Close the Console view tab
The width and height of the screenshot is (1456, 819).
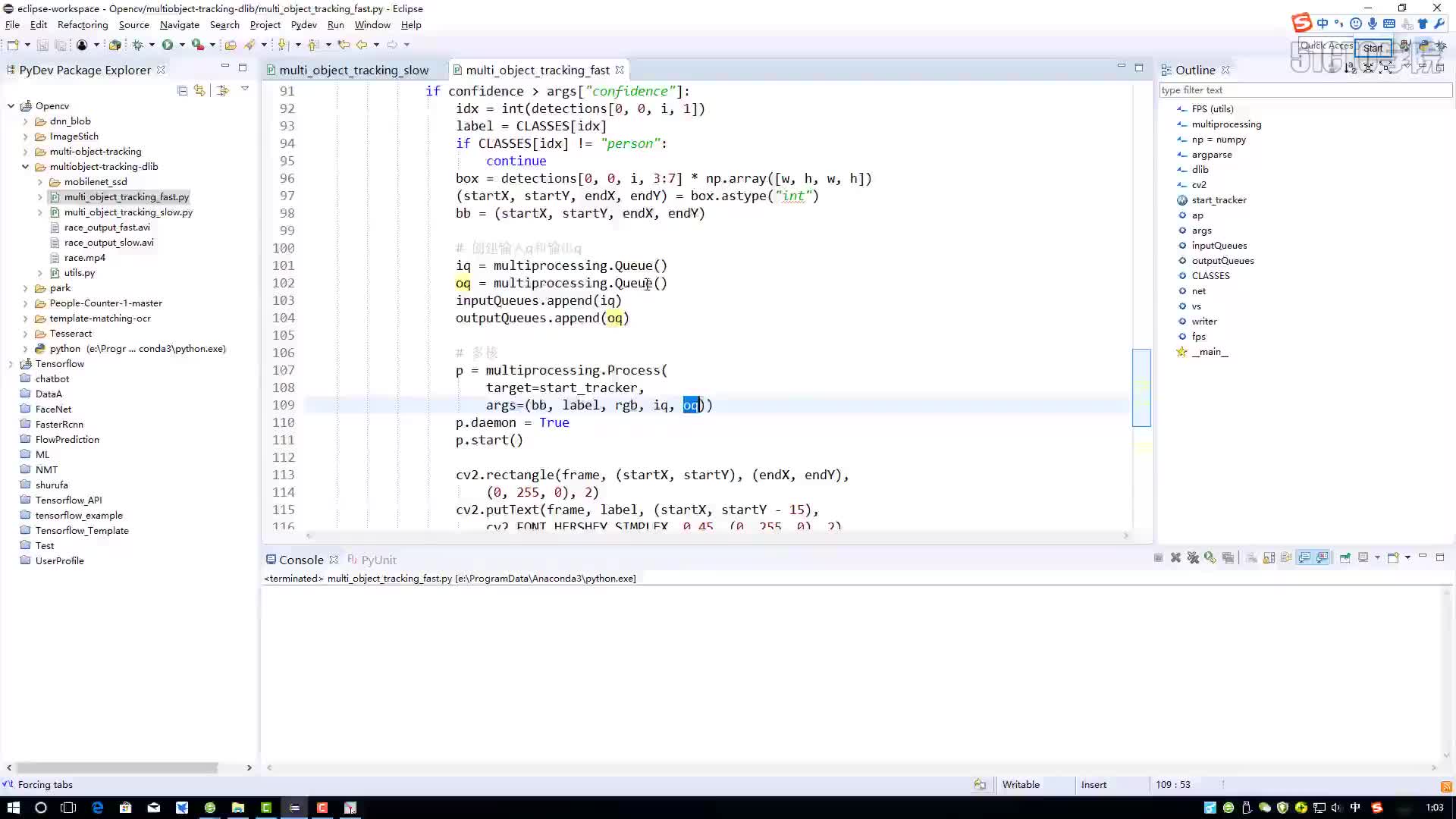[334, 560]
